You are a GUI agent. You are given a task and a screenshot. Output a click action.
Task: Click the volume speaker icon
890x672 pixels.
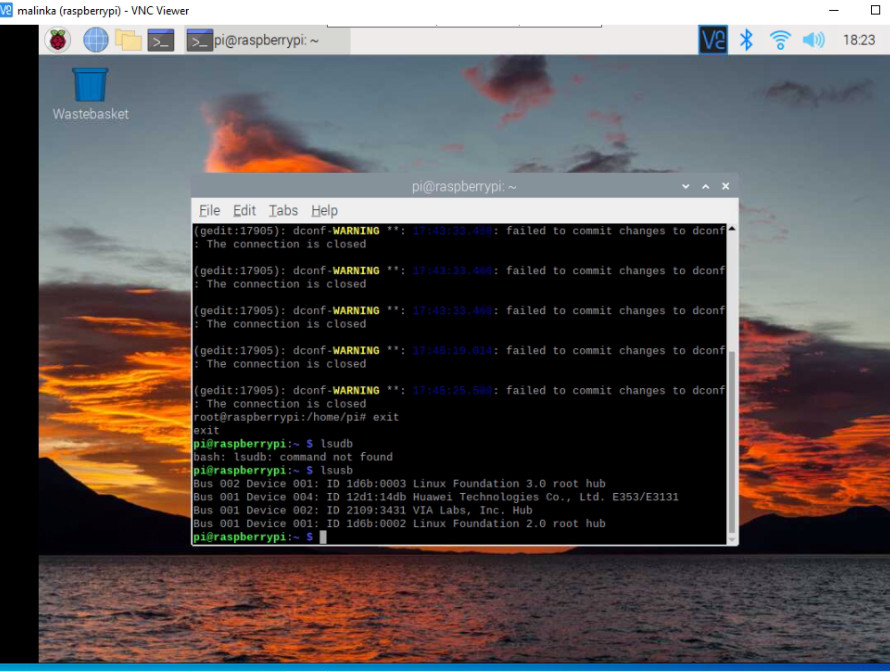tap(813, 40)
